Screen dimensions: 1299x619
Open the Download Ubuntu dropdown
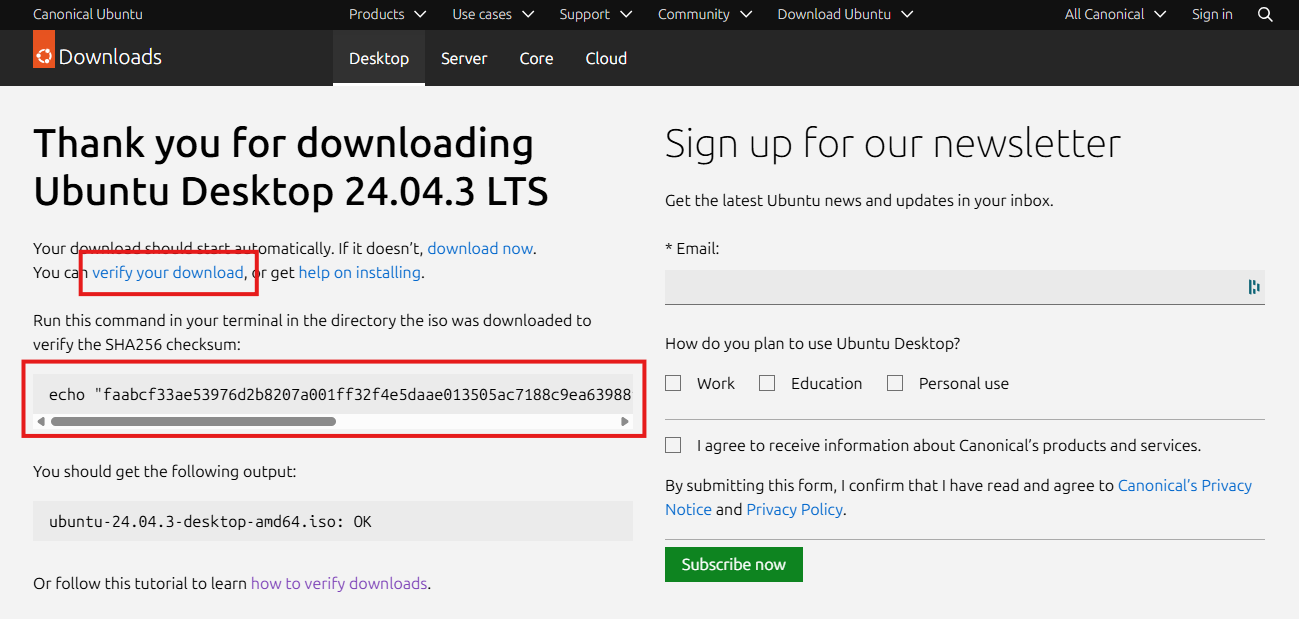[845, 14]
